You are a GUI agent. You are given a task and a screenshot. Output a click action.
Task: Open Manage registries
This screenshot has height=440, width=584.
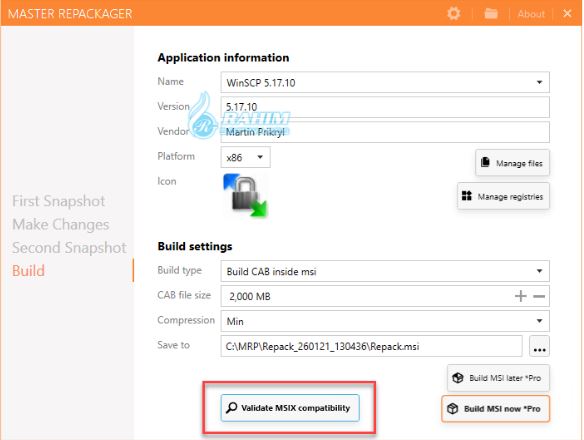(503, 196)
